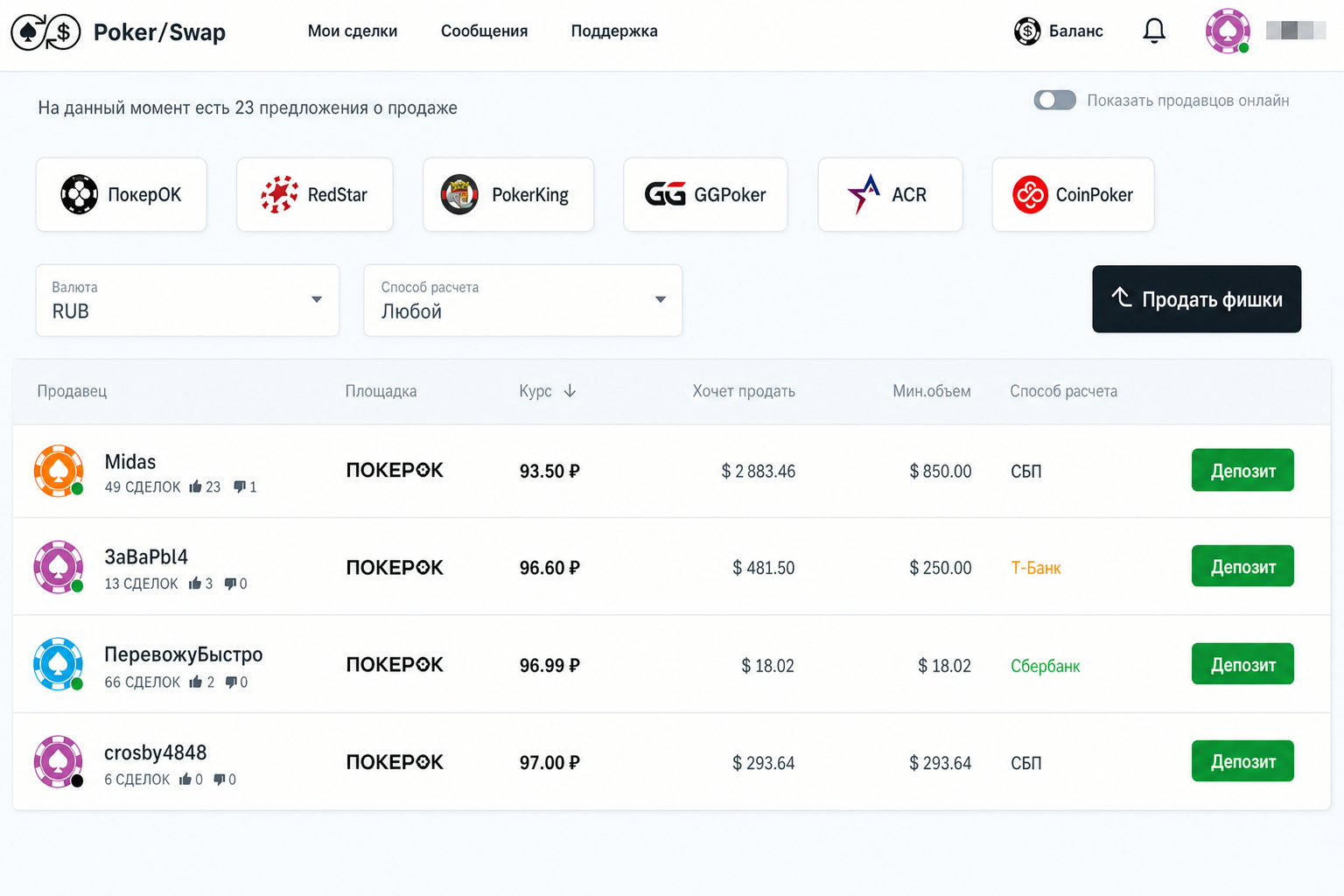
Task: Click the thumbs-up icon in Midas row
Action: point(195,486)
